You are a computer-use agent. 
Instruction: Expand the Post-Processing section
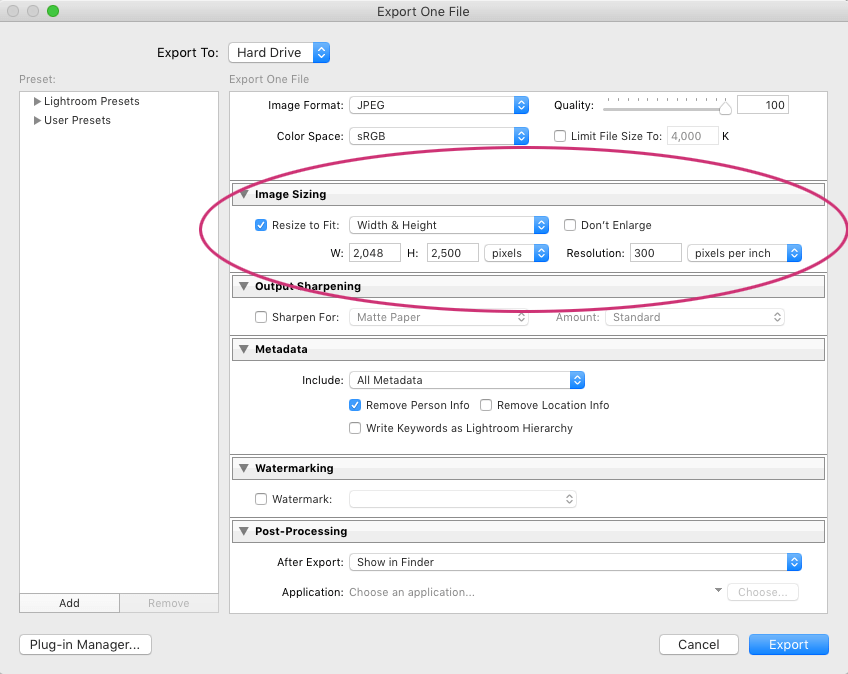tap(243, 531)
